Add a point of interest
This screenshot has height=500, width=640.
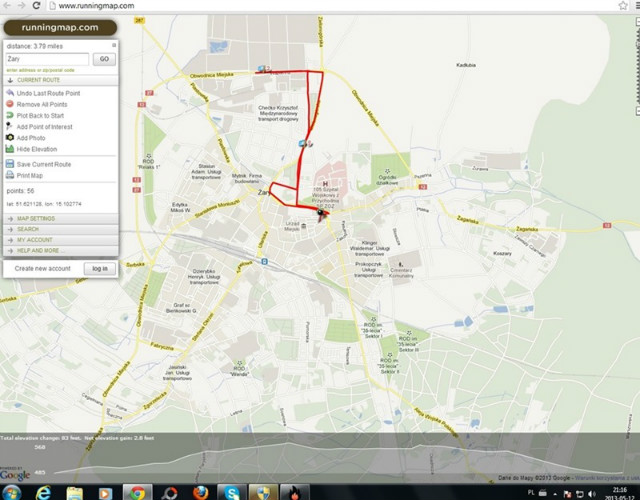44,127
